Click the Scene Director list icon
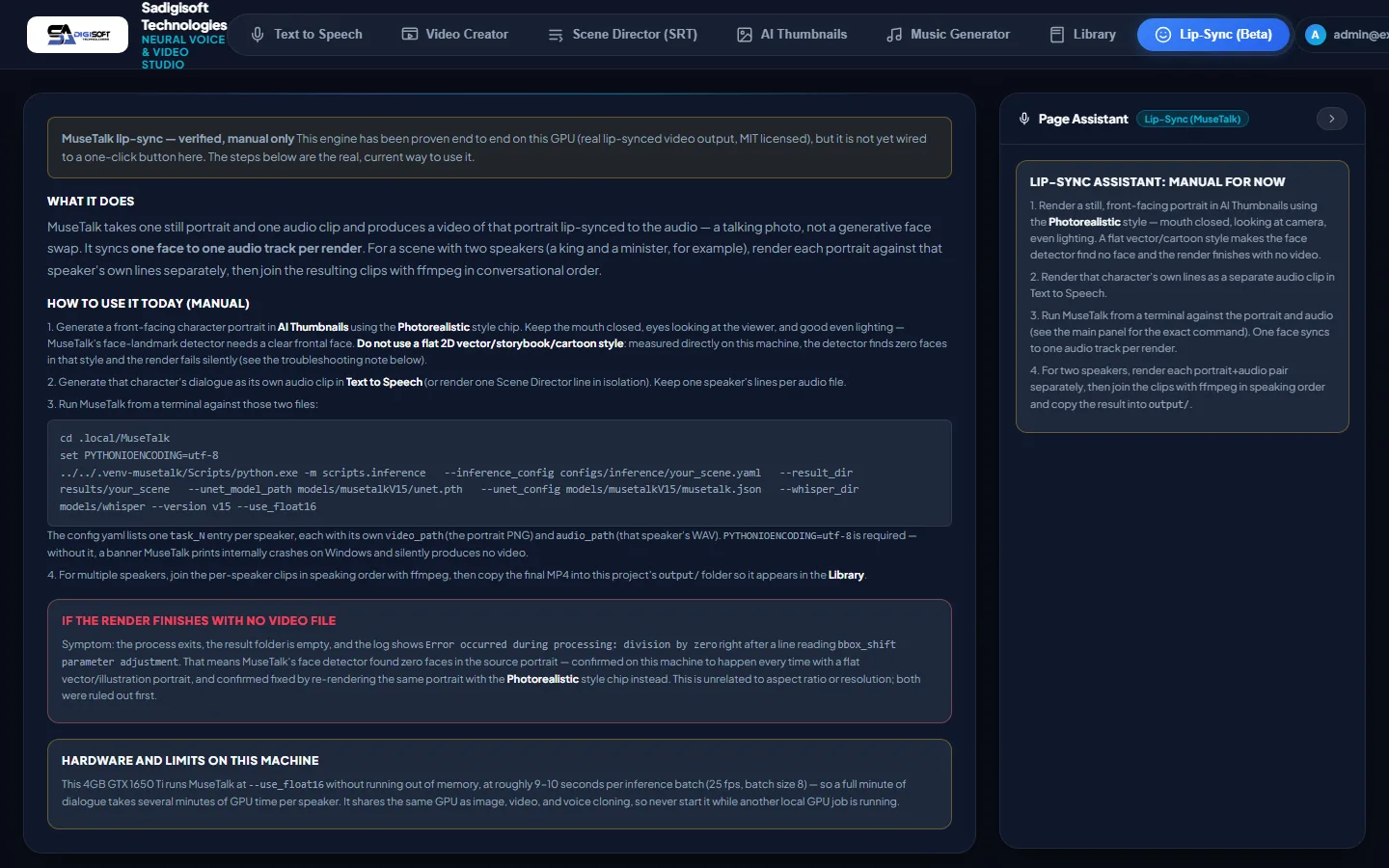 click(x=556, y=35)
